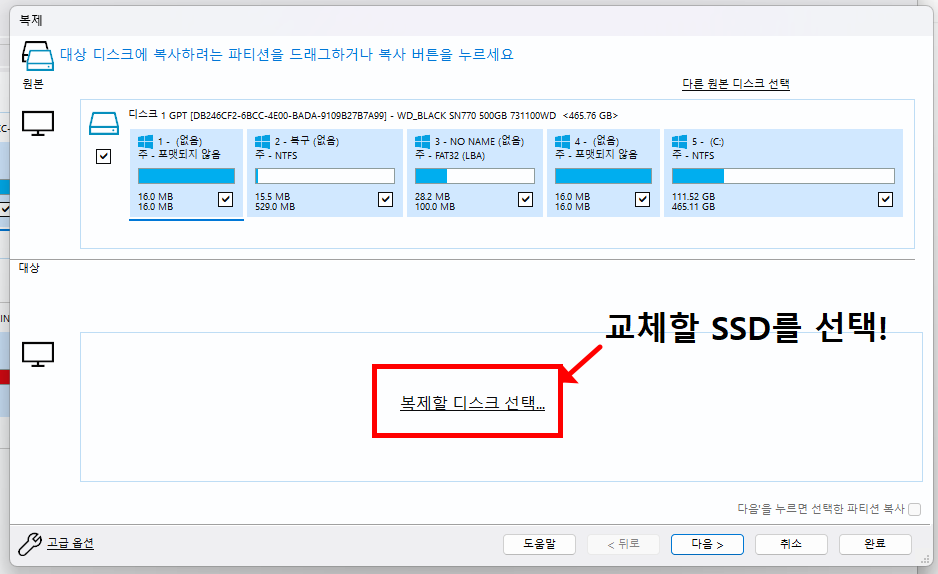The width and height of the screenshot is (938, 574).
Task: Uncheck the 복구 NTFS partition checkbox
Action: 386,199
